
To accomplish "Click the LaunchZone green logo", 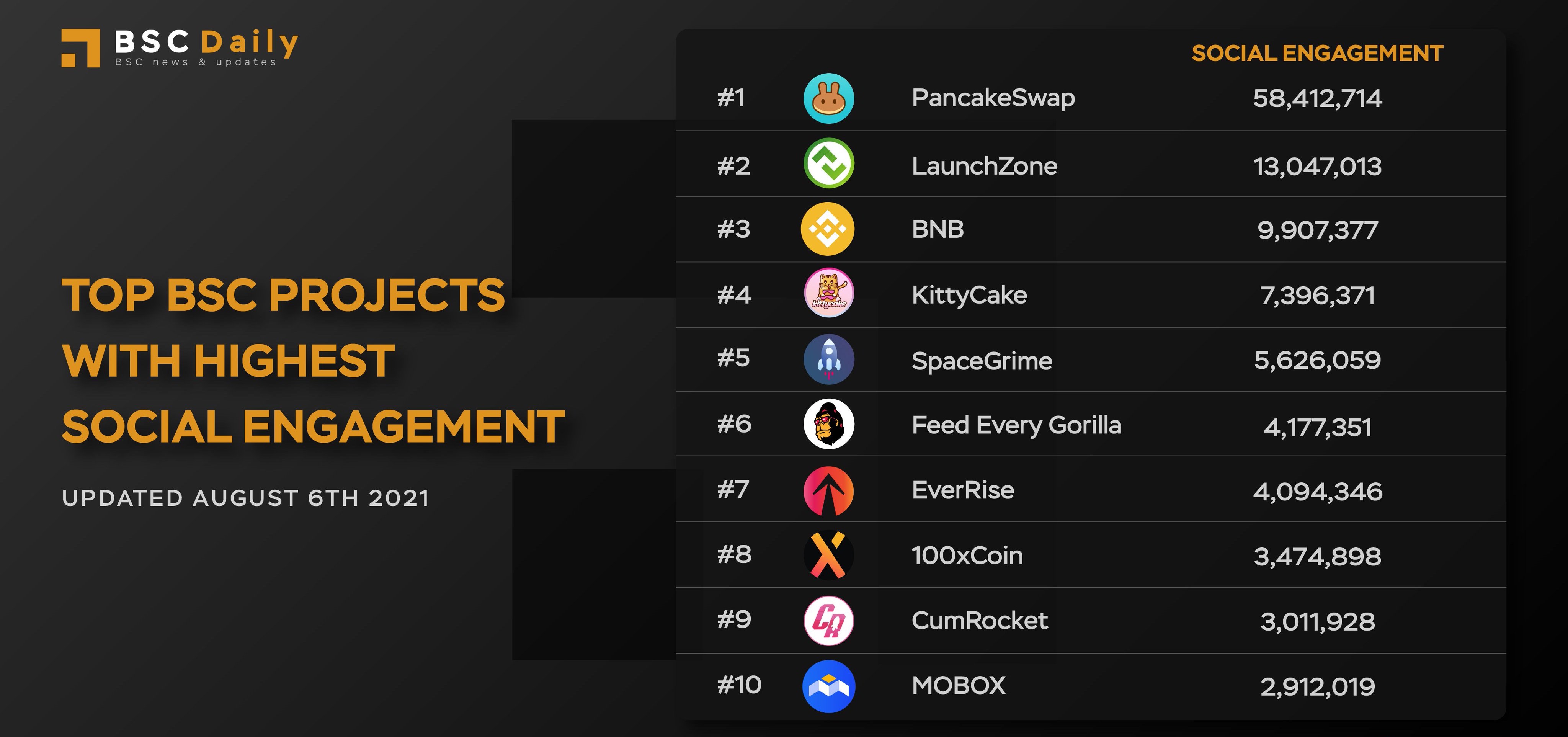I will pyautogui.click(x=828, y=163).
